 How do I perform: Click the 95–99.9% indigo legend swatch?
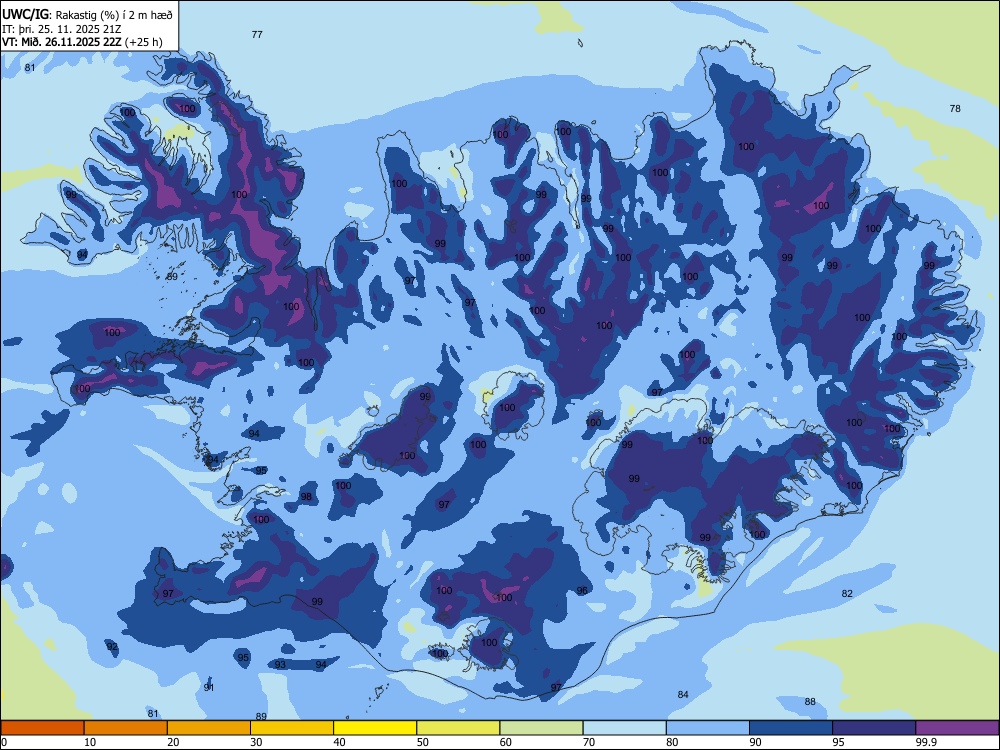(x=874, y=728)
